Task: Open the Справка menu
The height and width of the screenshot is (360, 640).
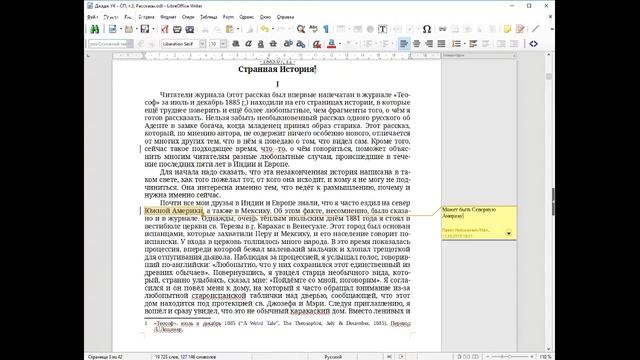Action: [x=285, y=17]
